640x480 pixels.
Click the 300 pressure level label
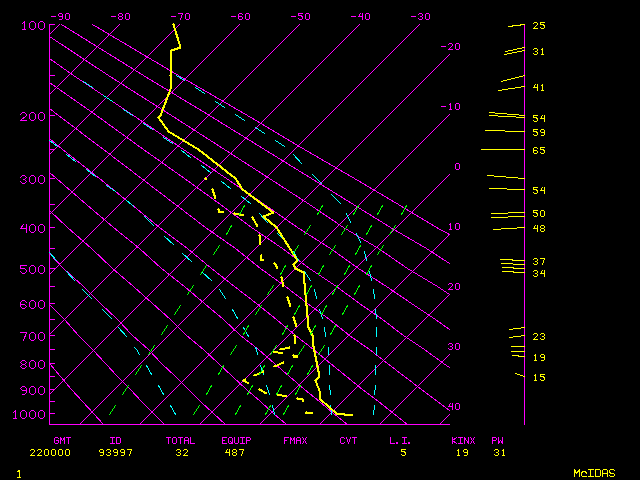coord(33,180)
